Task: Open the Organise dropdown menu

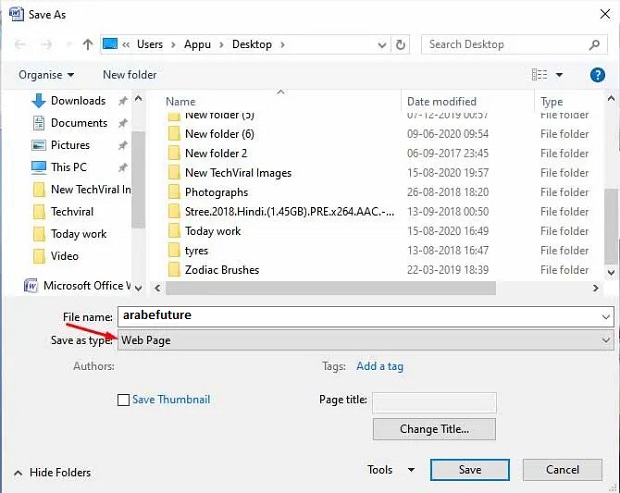Action: [x=46, y=75]
